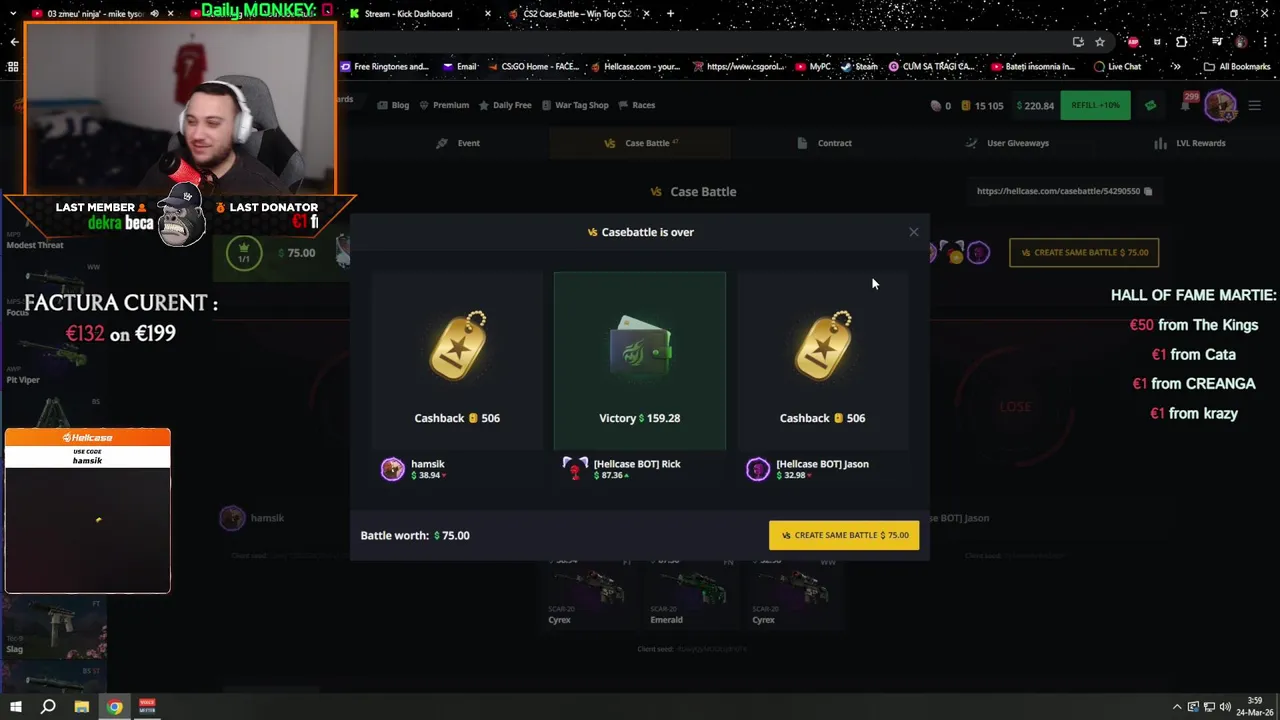1280x720 pixels.
Task: Open the Premium navigation link
Action: point(444,105)
